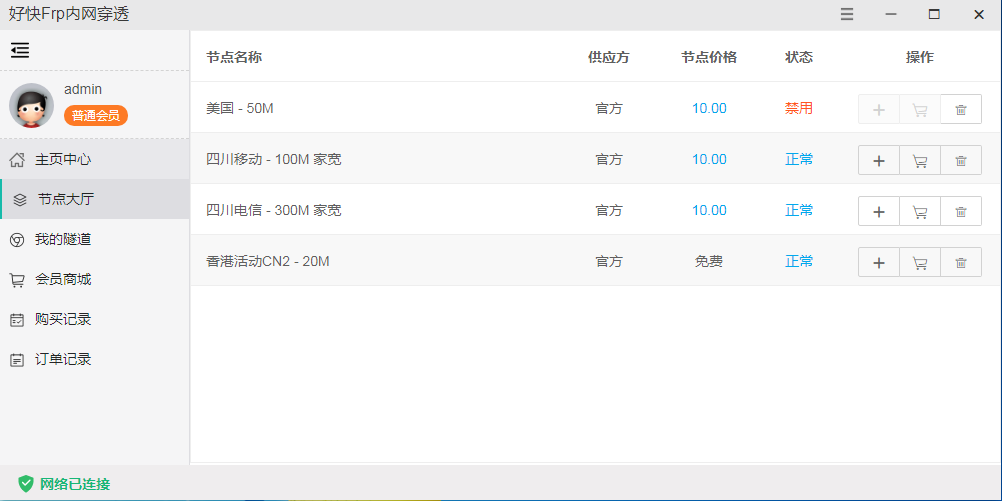1002x501 pixels.
Task: Collapse the sidebar with the hamburger icon
Action: coord(20,50)
